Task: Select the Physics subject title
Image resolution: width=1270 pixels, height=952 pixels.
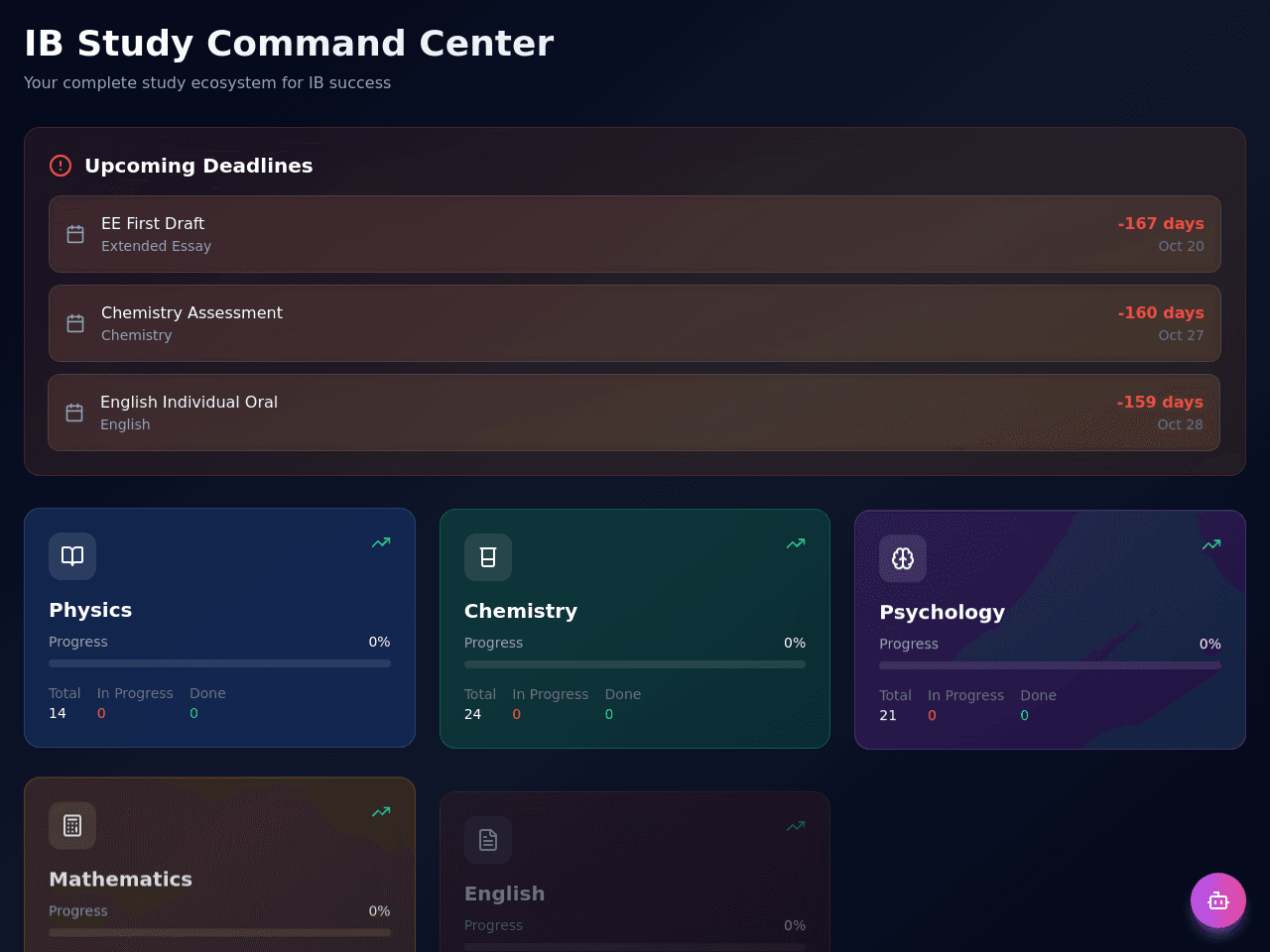Action: [x=90, y=610]
